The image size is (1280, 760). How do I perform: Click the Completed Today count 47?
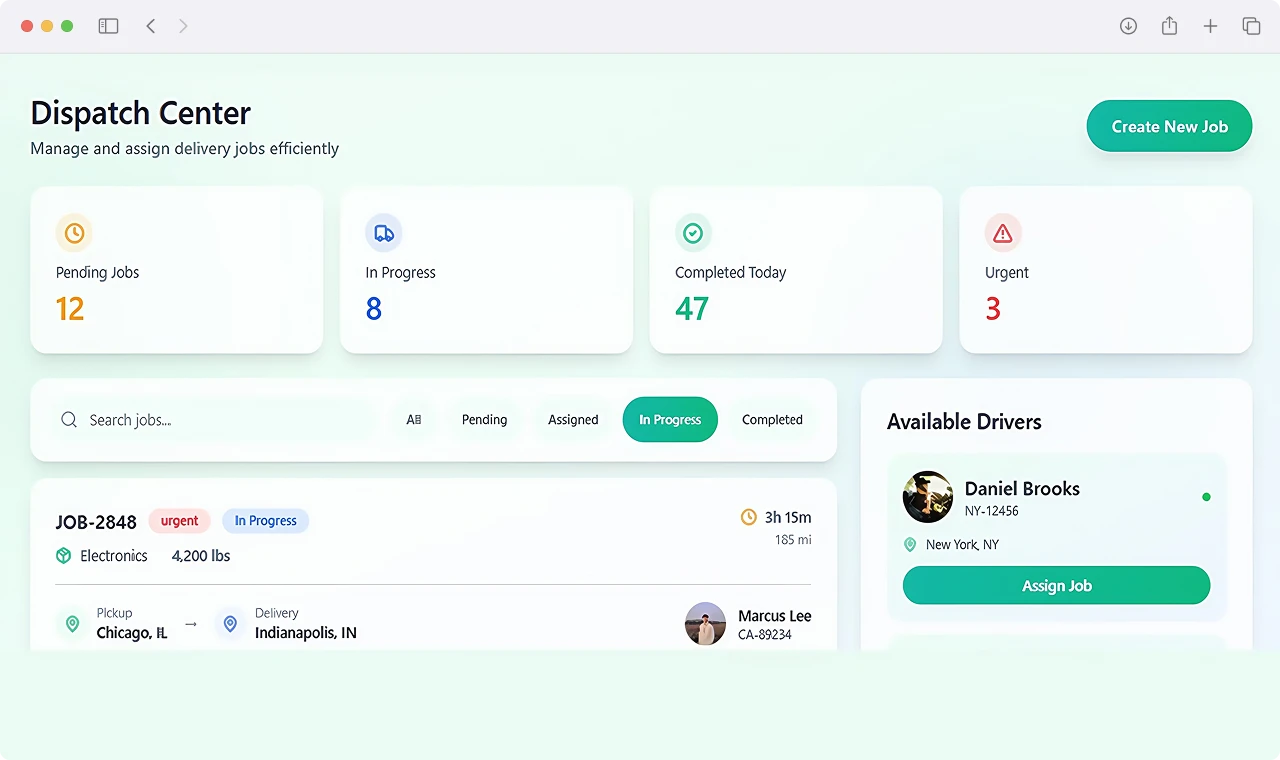pyautogui.click(x=692, y=309)
